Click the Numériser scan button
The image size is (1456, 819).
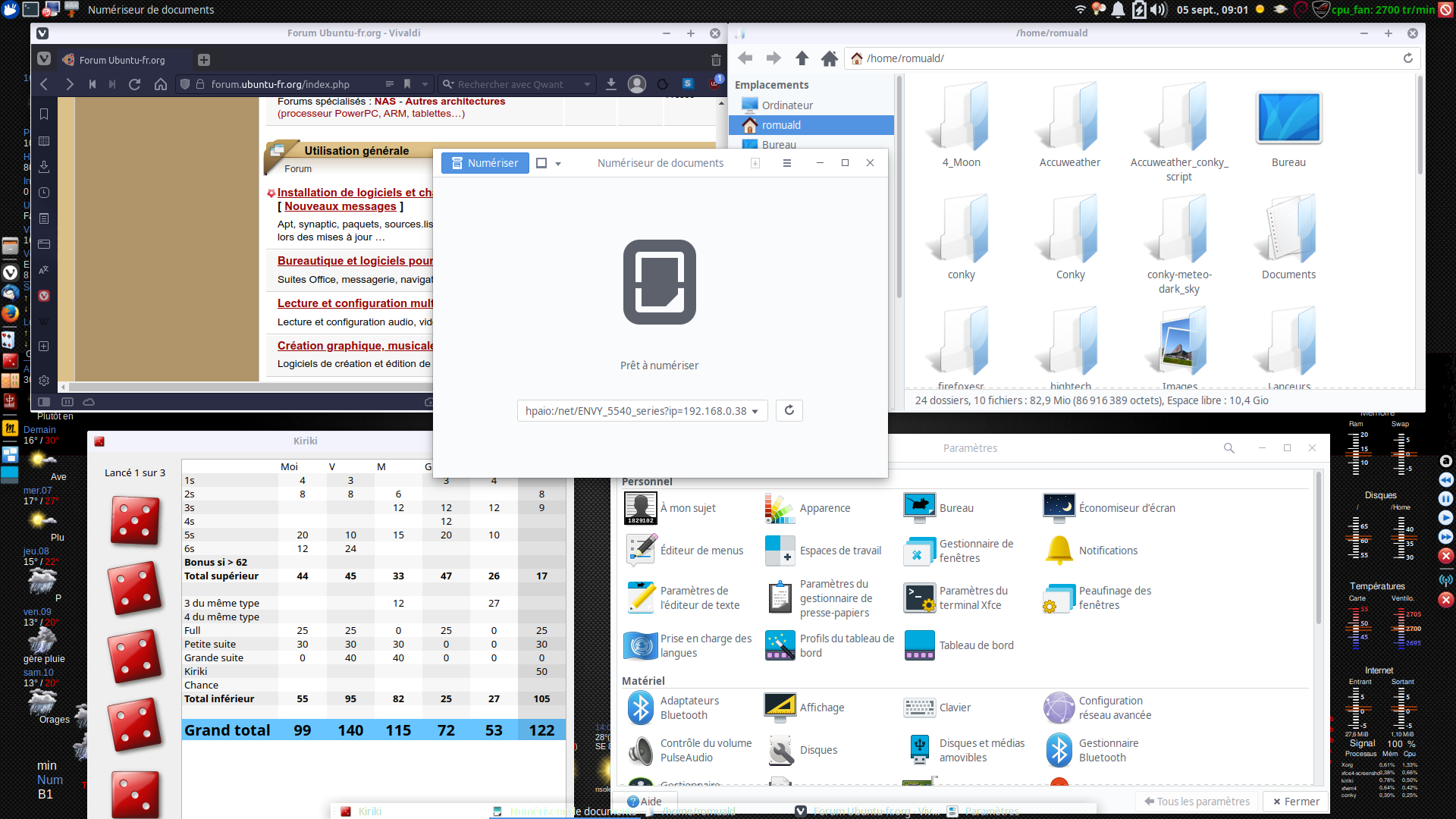point(485,163)
